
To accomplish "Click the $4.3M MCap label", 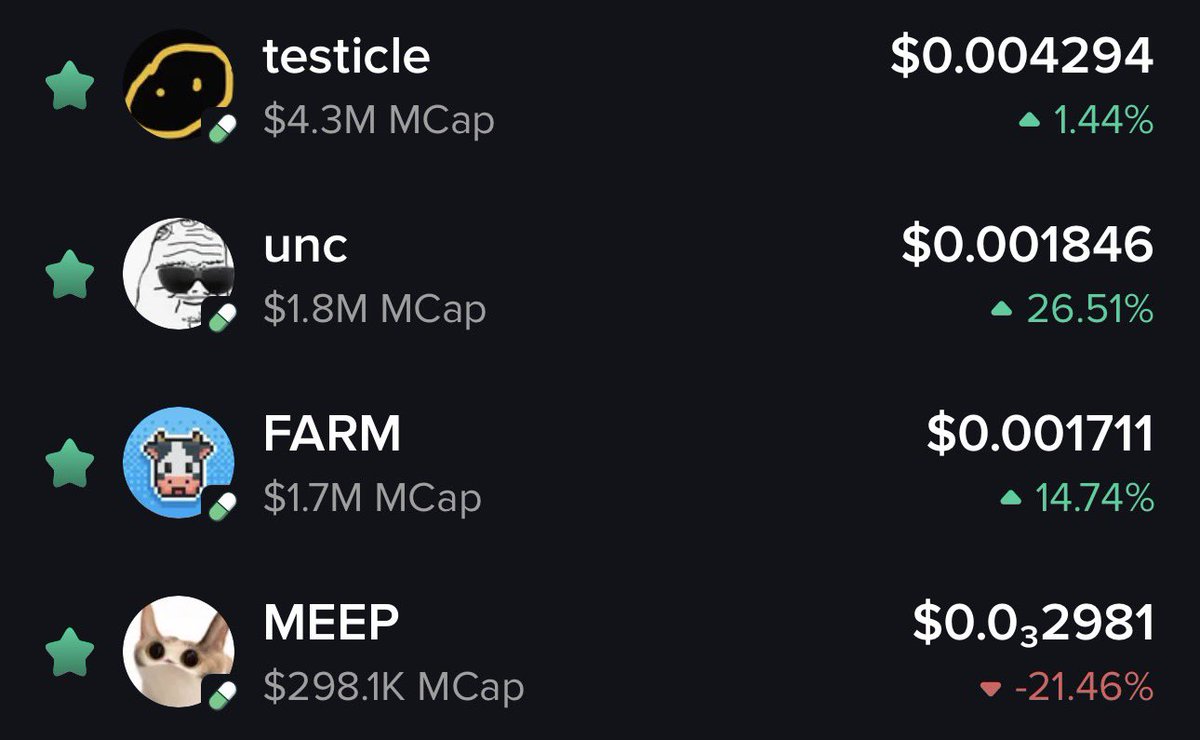I will pos(379,121).
